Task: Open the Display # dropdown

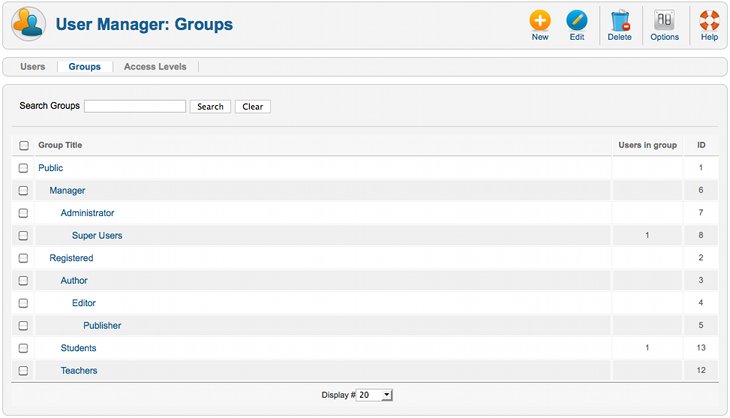Action: (x=376, y=395)
